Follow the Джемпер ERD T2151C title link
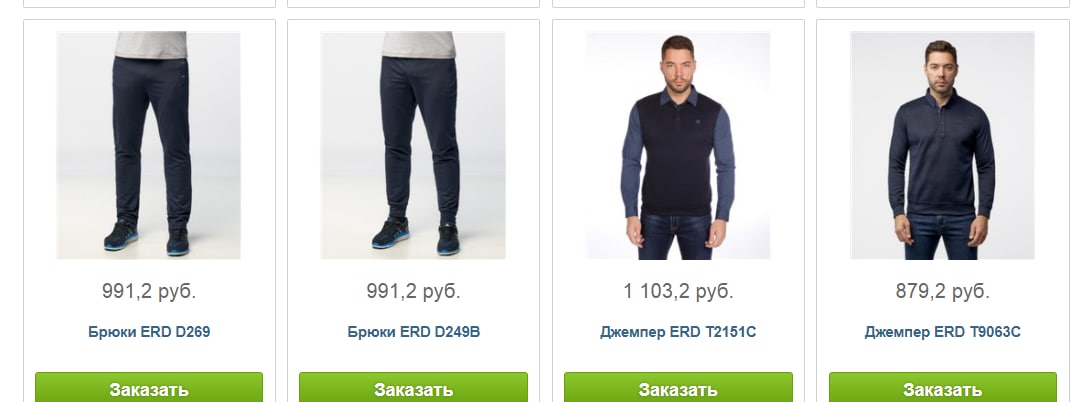Image resolution: width=1074 pixels, height=402 pixels. point(678,332)
